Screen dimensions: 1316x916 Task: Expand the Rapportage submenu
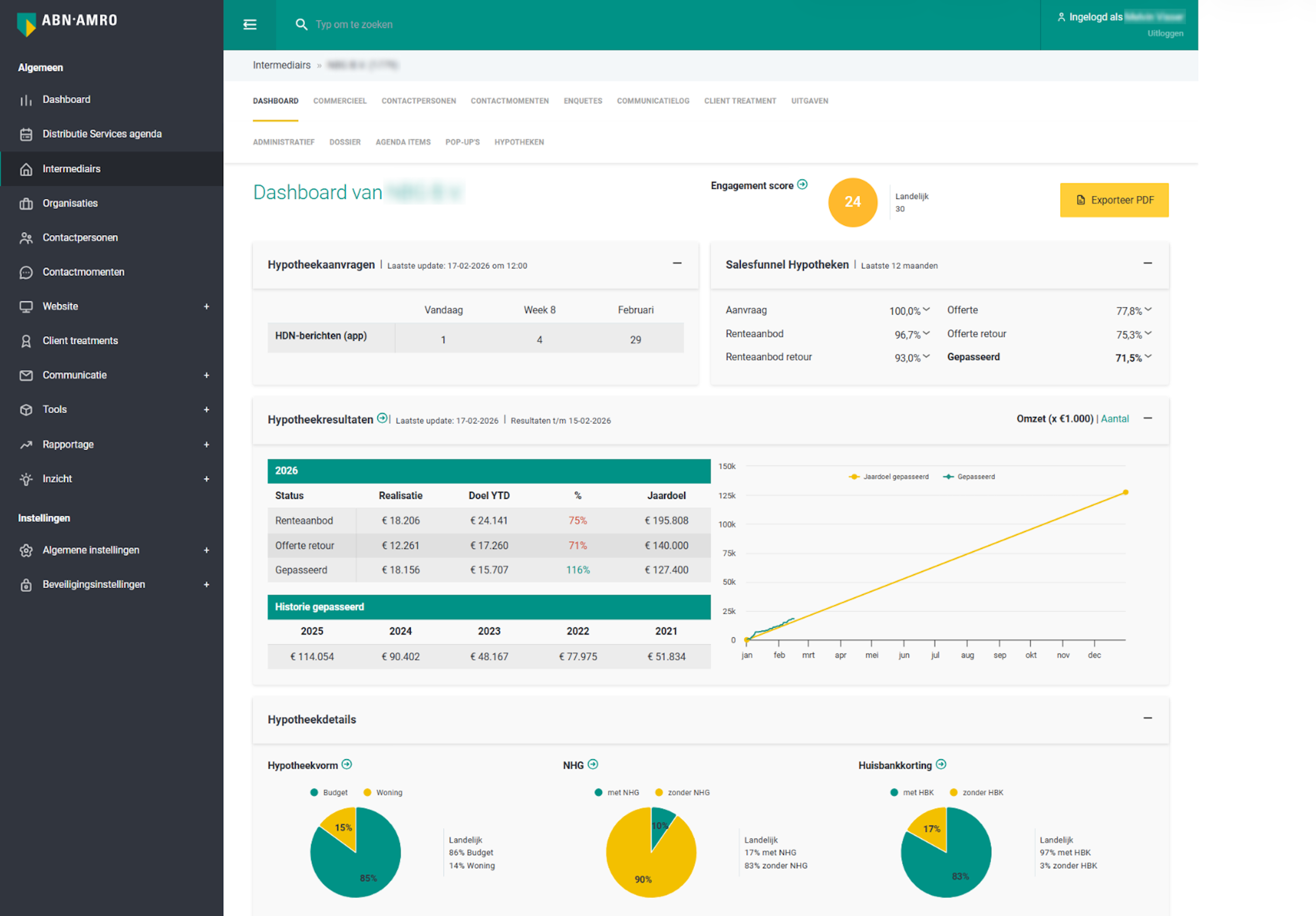[x=206, y=444]
